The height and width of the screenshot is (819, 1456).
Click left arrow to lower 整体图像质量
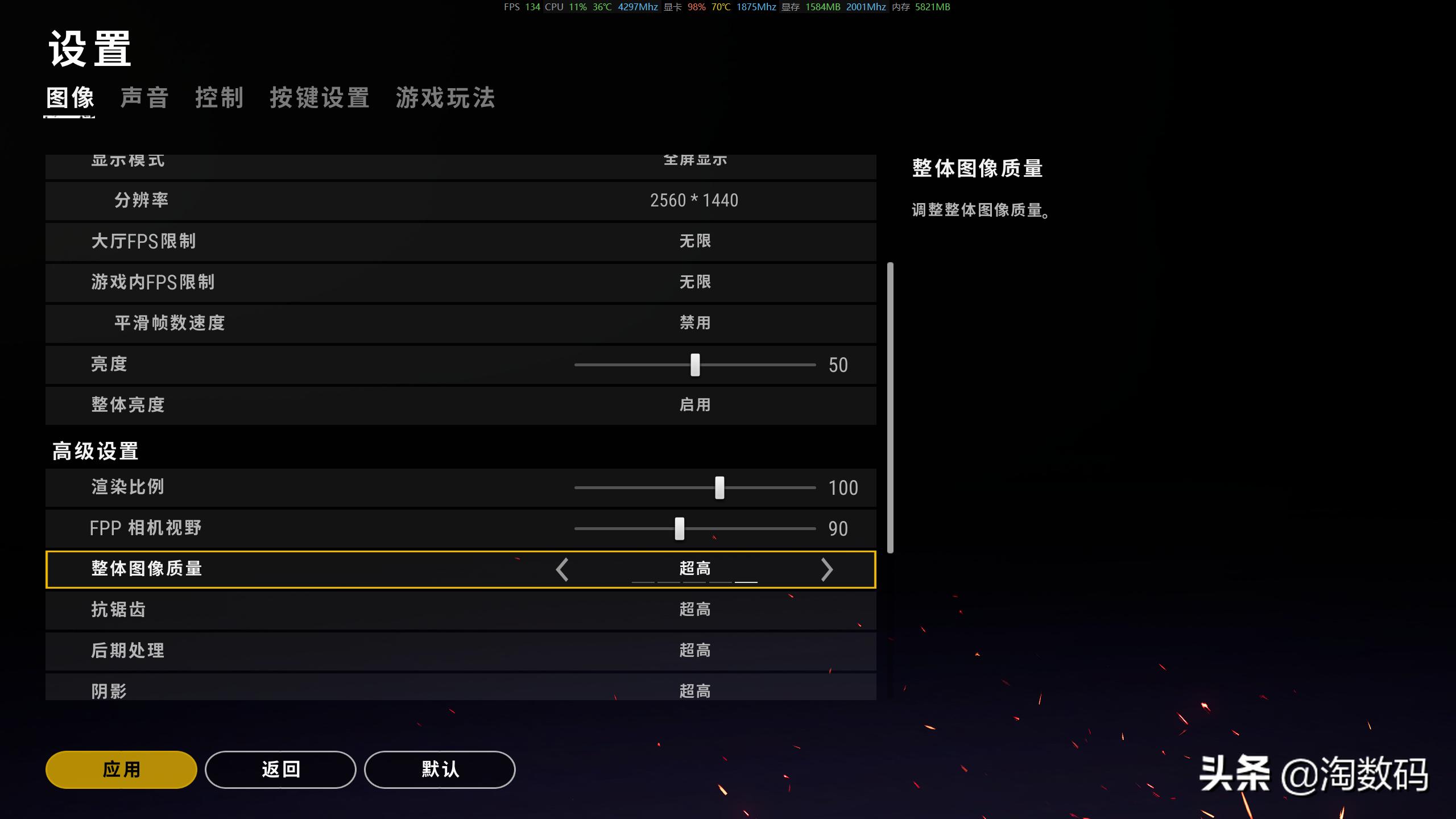coord(564,569)
